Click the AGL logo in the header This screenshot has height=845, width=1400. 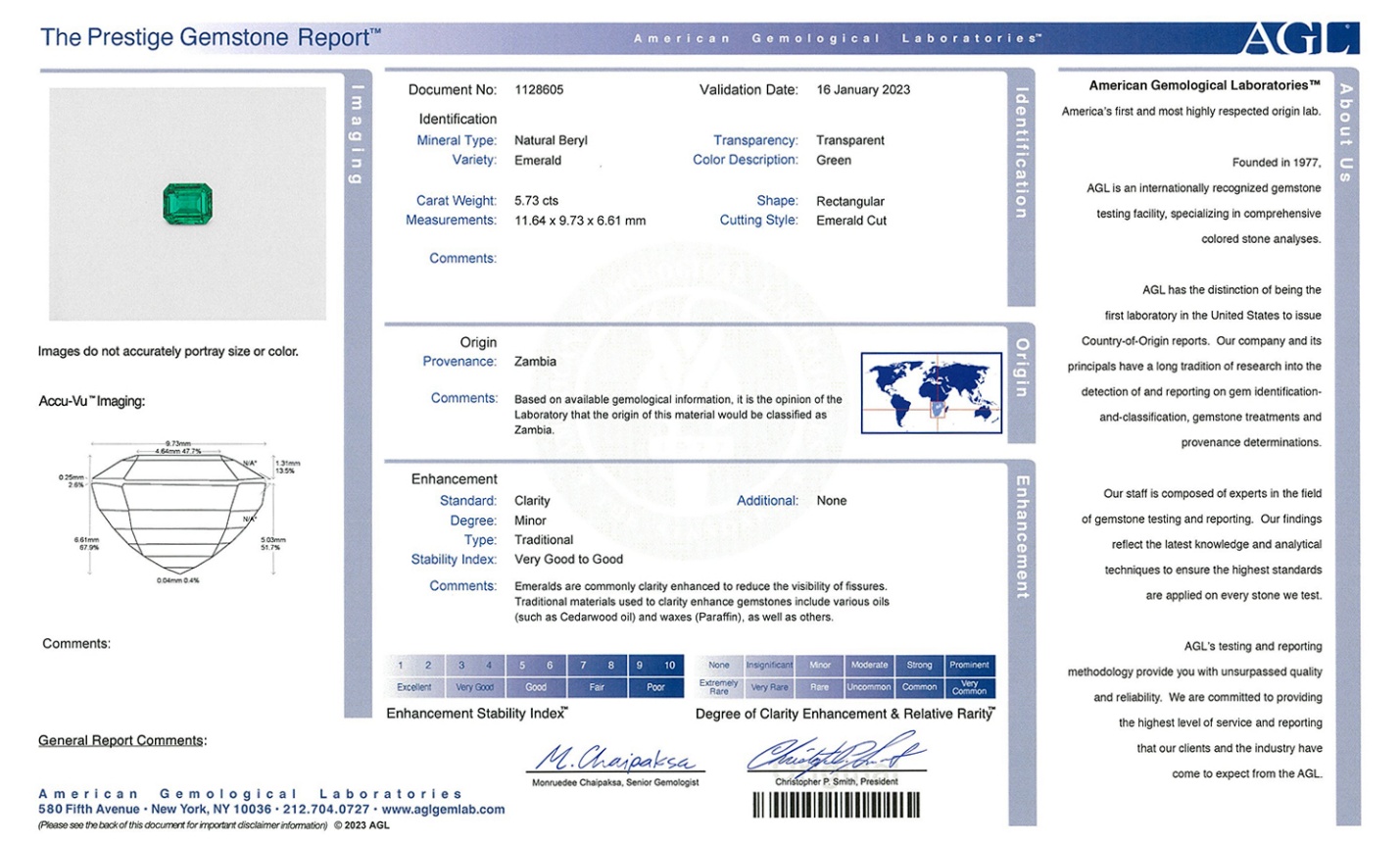1297,38
